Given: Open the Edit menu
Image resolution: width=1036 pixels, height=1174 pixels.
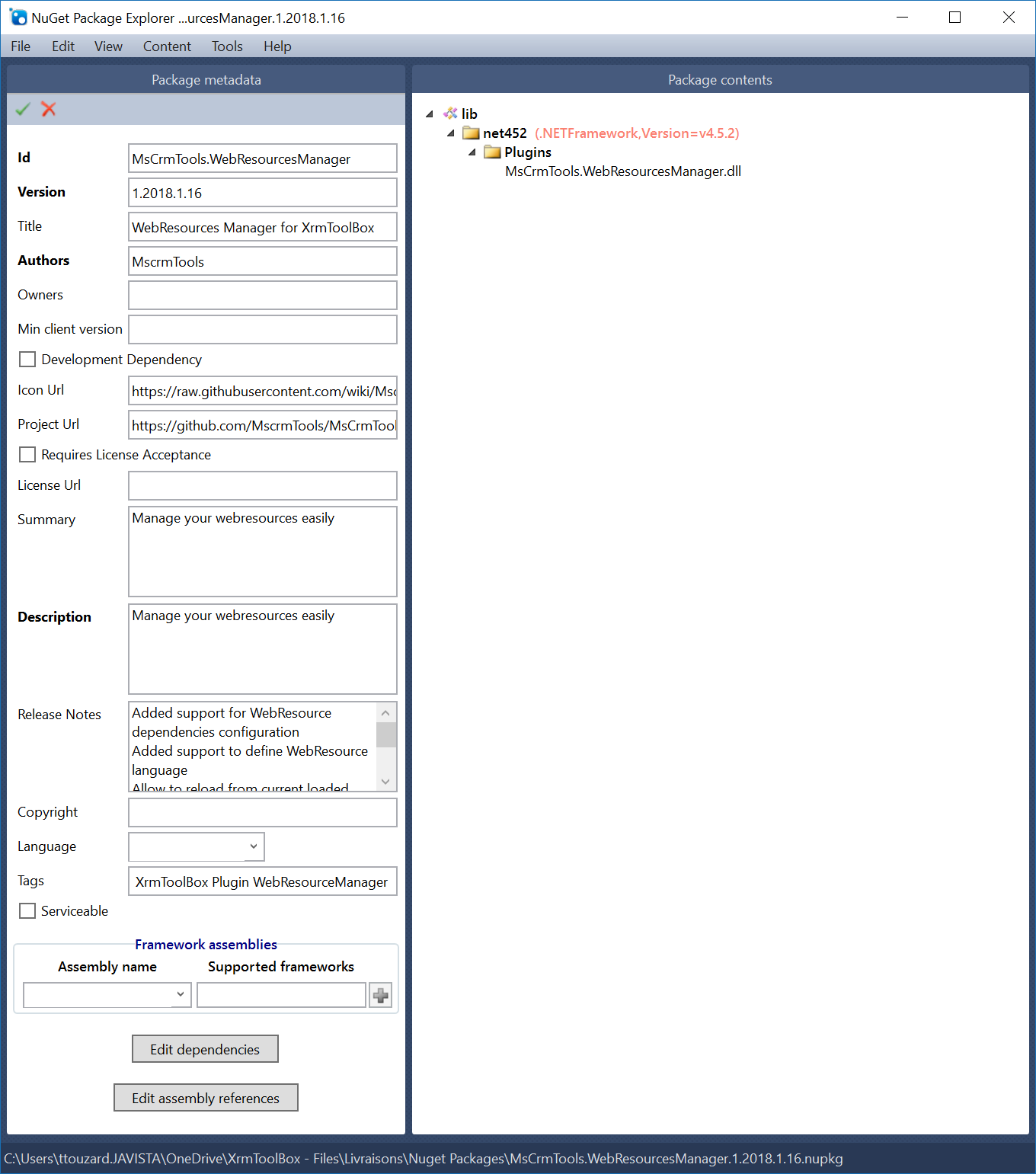Looking at the screenshot, I should coord(63,46).
